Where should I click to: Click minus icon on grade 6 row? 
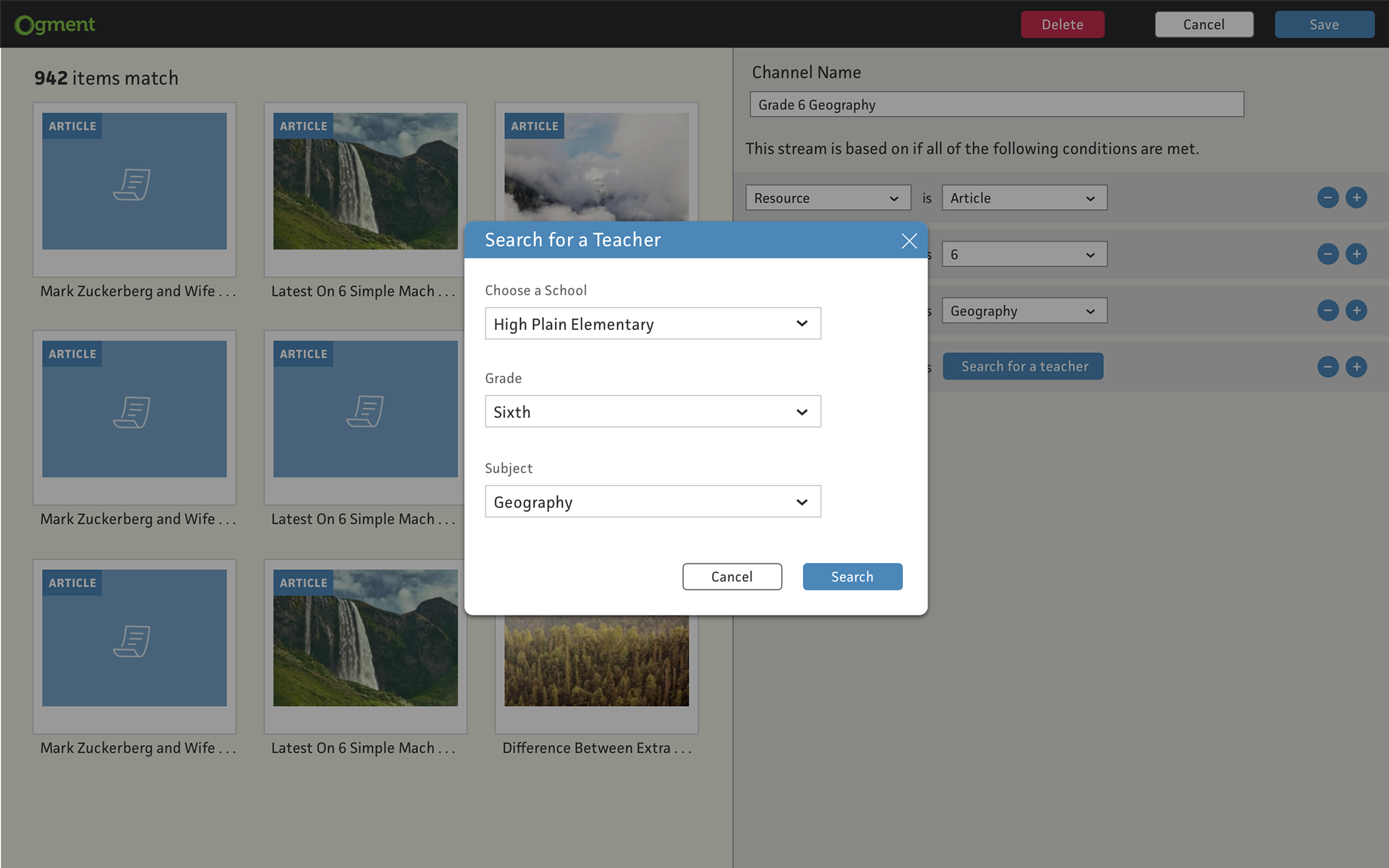click(x=1328, y=254)
